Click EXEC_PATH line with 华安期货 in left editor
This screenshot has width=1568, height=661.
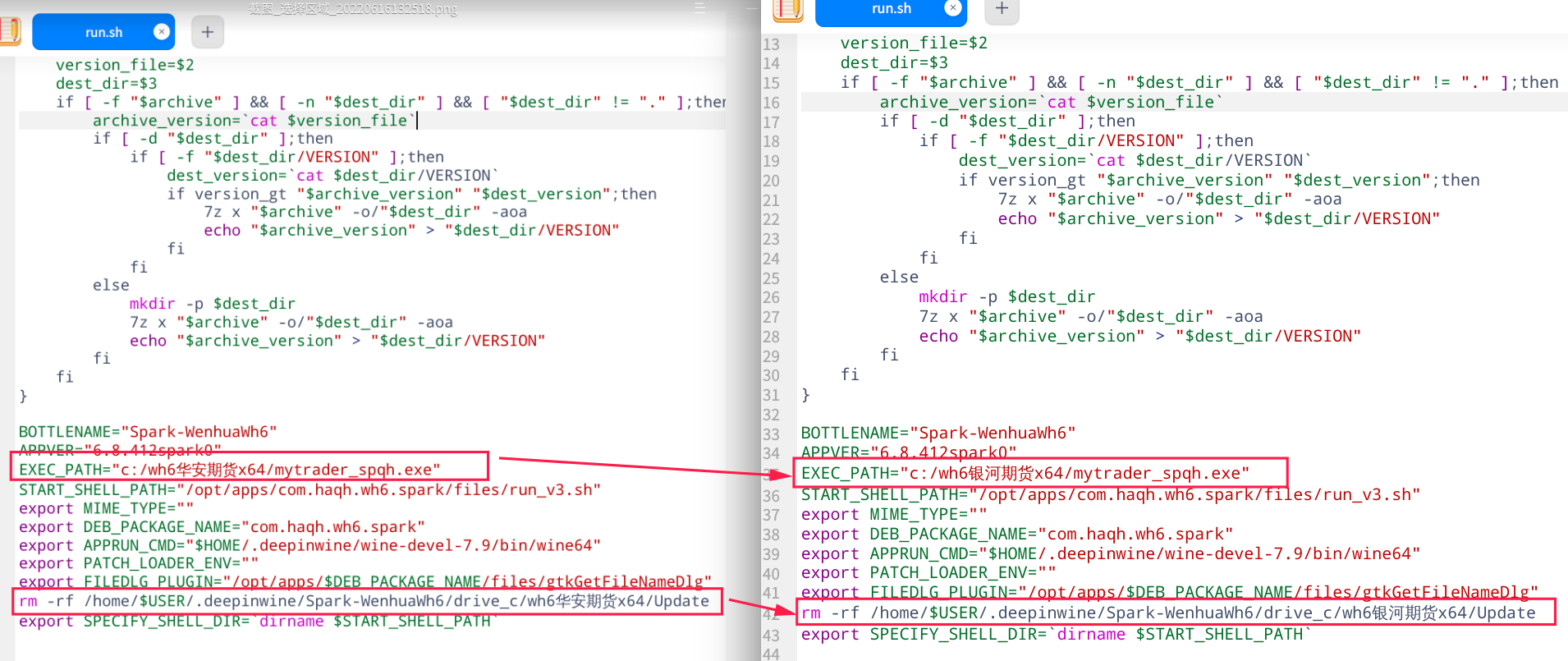(230, 470)
